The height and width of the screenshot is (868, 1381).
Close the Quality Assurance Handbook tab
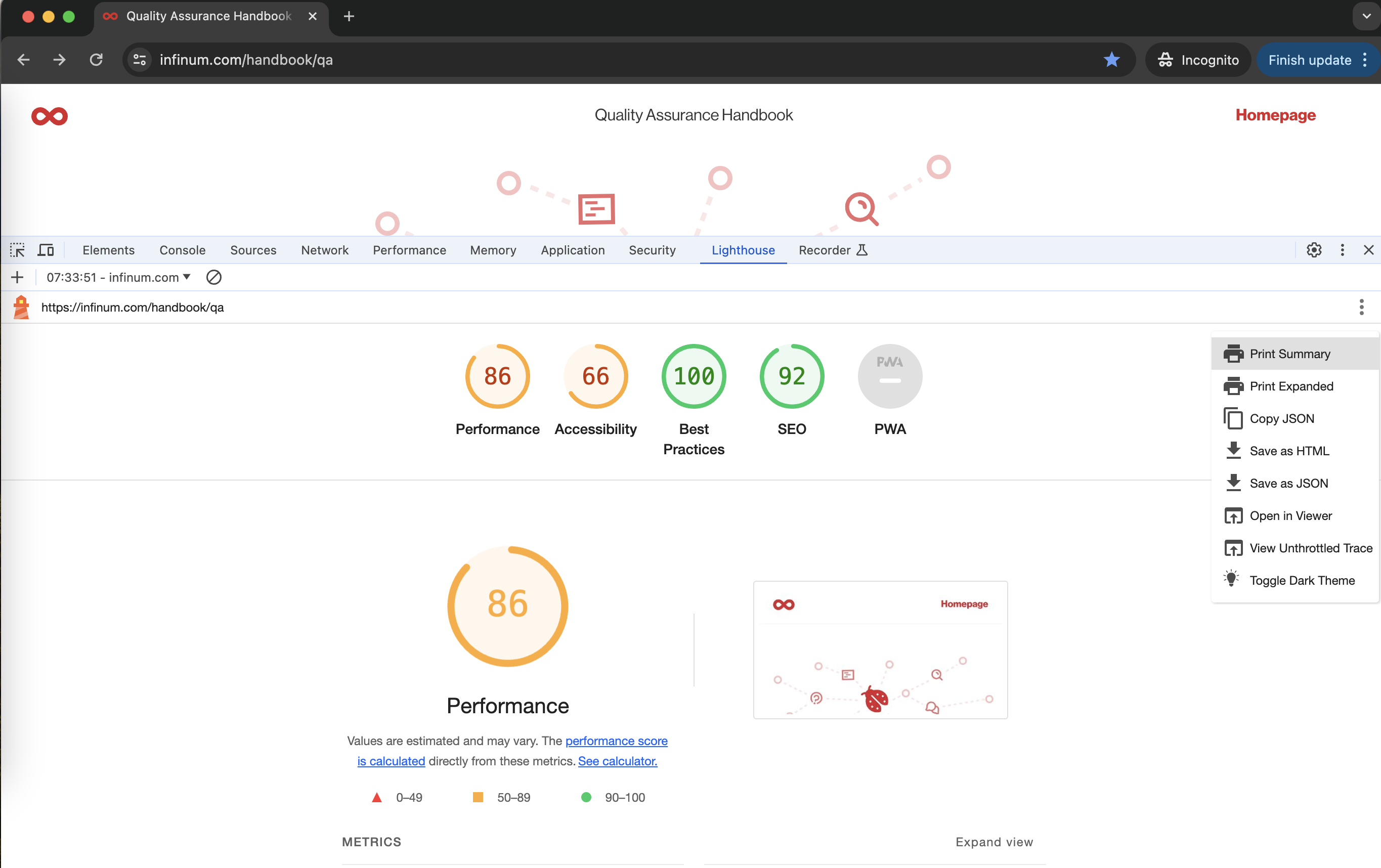313,17
